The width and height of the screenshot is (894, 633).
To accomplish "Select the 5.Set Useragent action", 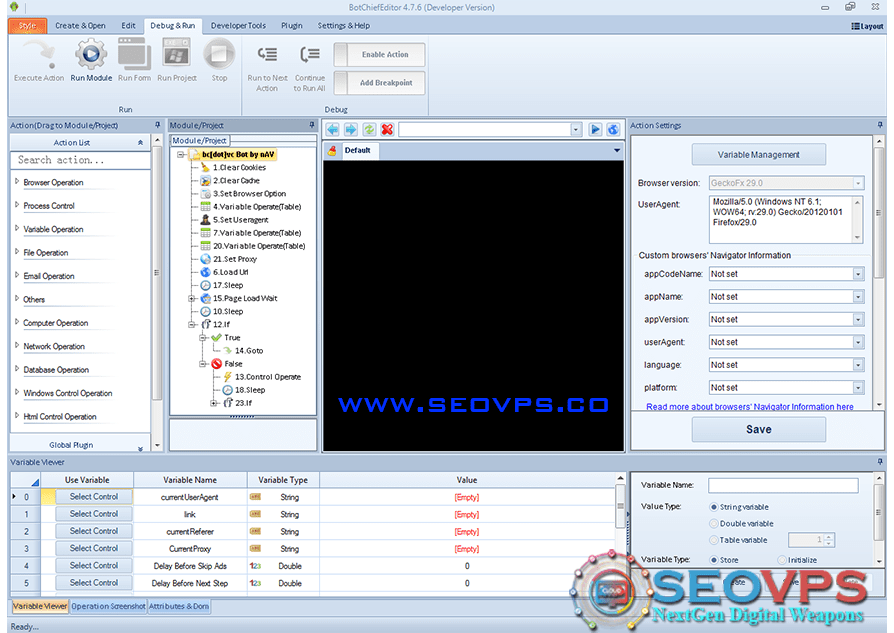I will click(240, 220).
